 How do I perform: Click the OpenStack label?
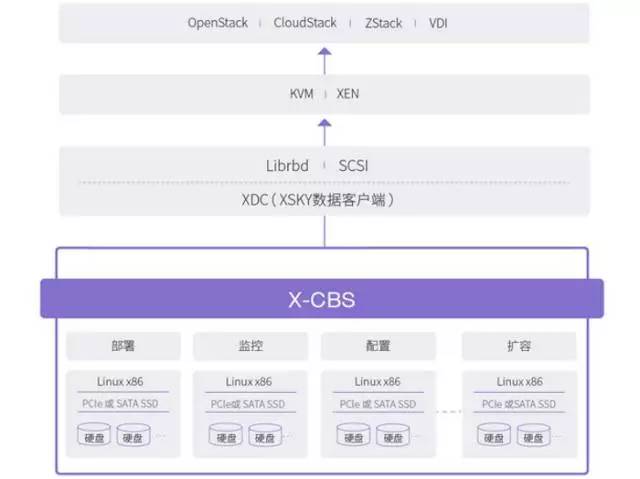[217, 22]
